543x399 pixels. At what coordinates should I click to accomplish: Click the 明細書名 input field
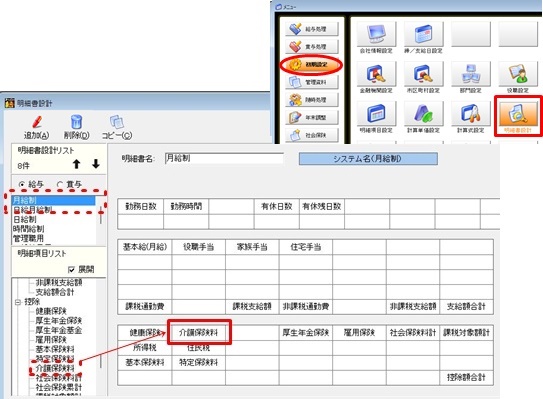click(x=224, y=159)
